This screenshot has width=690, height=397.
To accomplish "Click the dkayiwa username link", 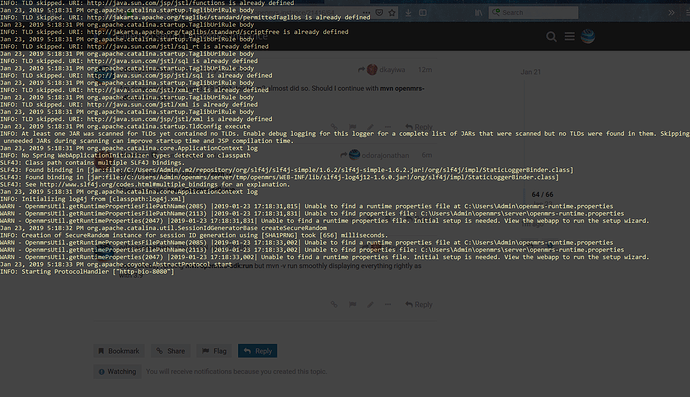I will tap(392, 70).
